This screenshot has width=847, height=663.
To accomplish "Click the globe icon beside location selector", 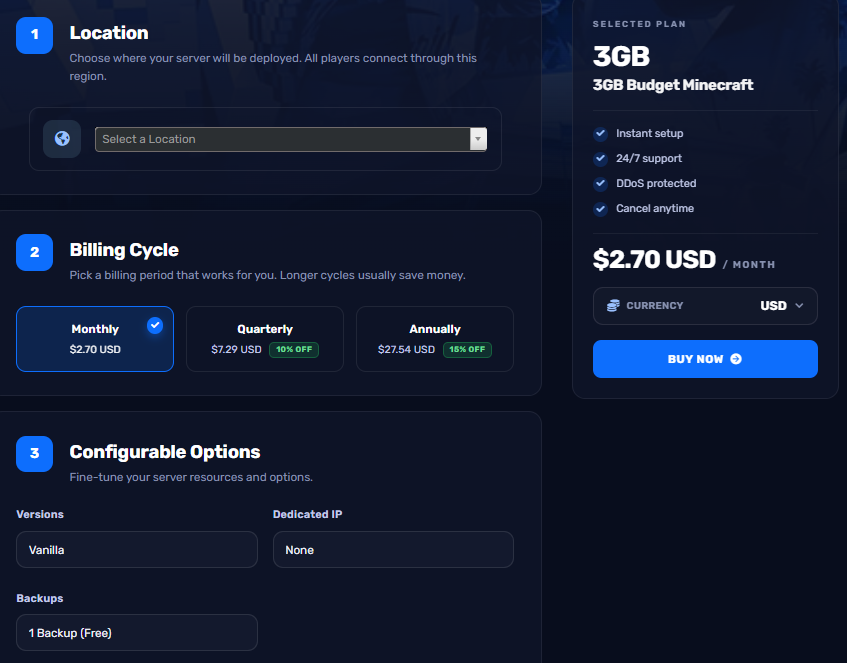I will click(x=62, y=139).
